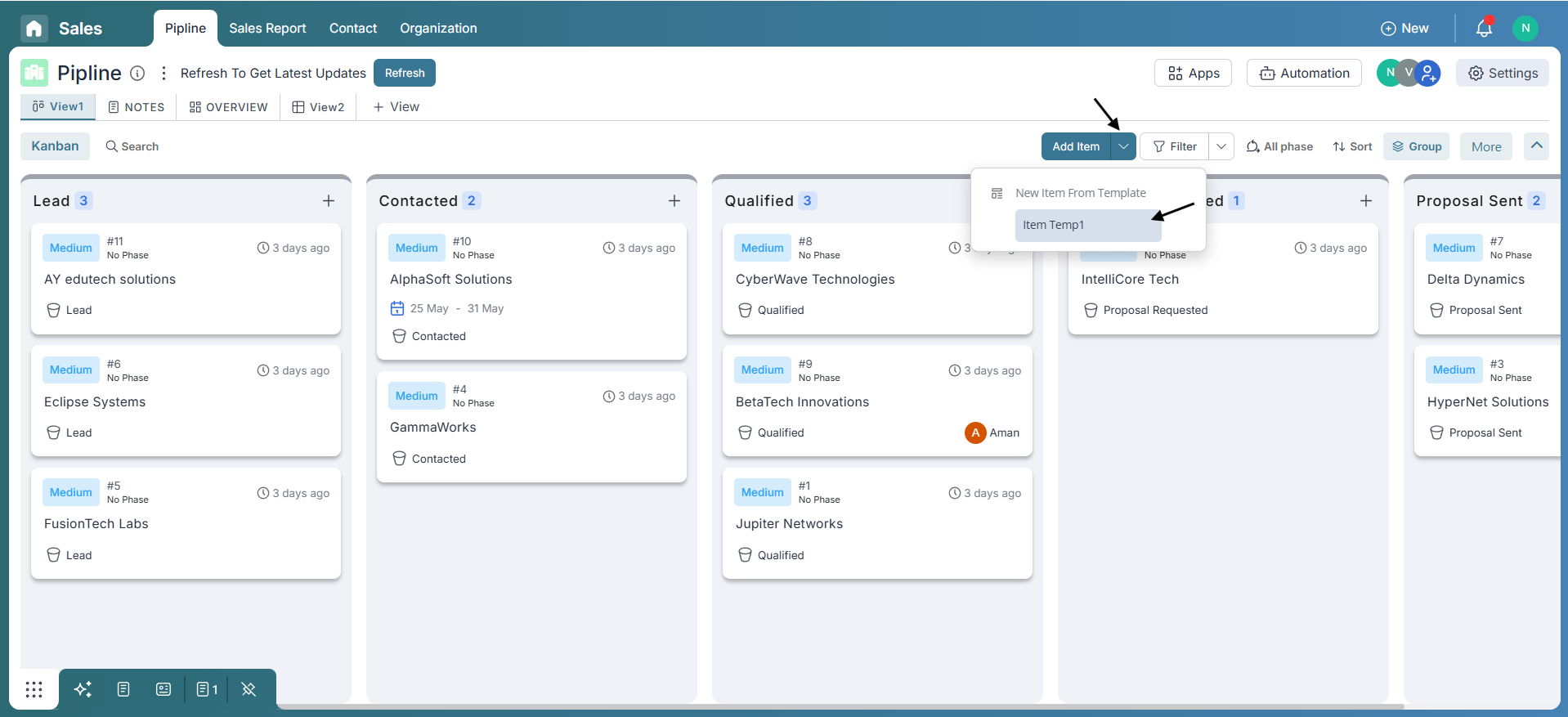The height and width of the screenshot is (717, 1568).
Task: Click Medium priority tag on Delta Dynamics card
Action: pyautogui.click(x=1454, y=248)
